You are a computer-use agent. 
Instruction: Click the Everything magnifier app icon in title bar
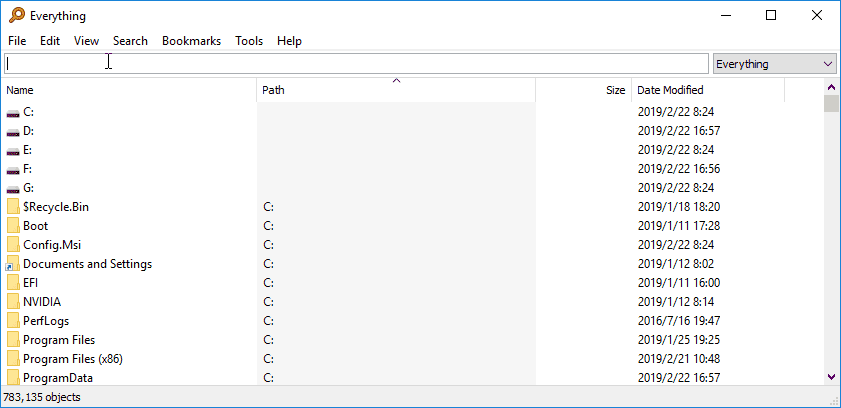(x=17, y=16)
